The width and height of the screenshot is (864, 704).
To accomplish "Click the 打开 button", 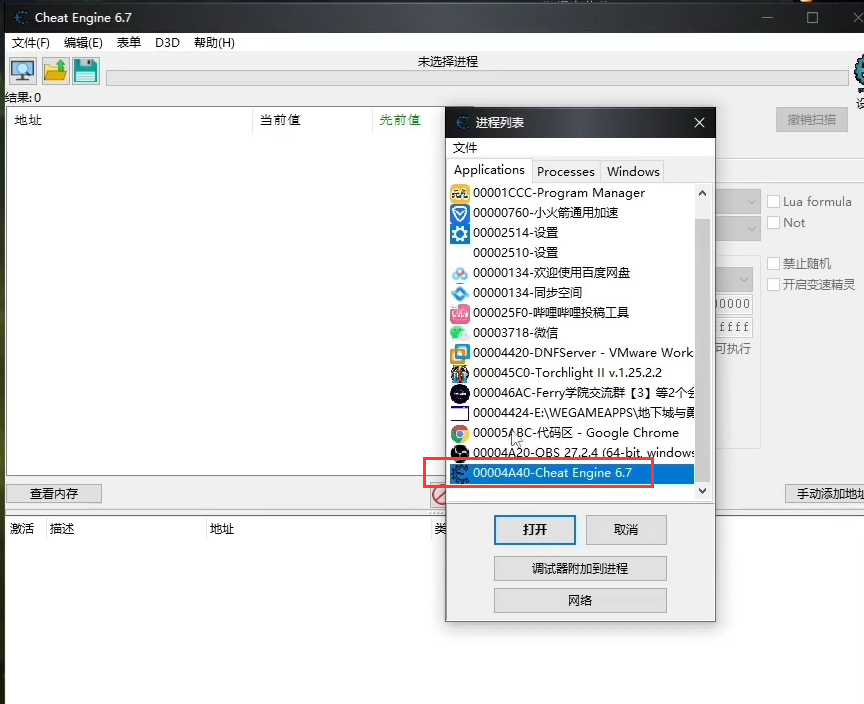I will pyautogui.click(x=535, y=530).
